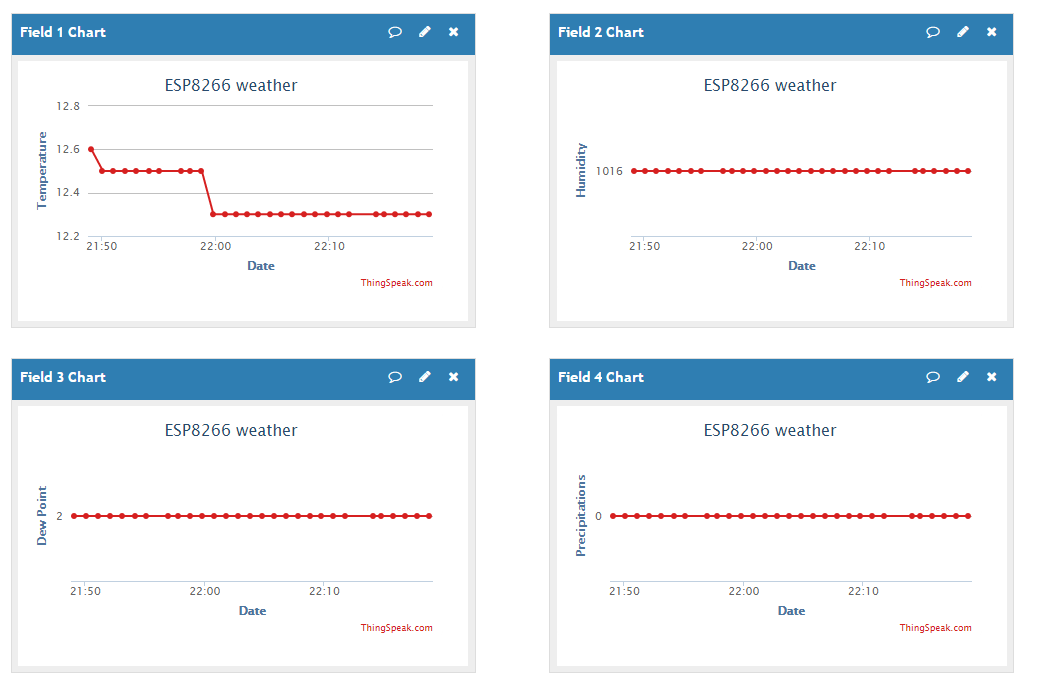Follow ThingSpeak.com link under Dew Point chart
This screenshot has height=685, width=1037.
pyautogui.click(x=396, y=628)
